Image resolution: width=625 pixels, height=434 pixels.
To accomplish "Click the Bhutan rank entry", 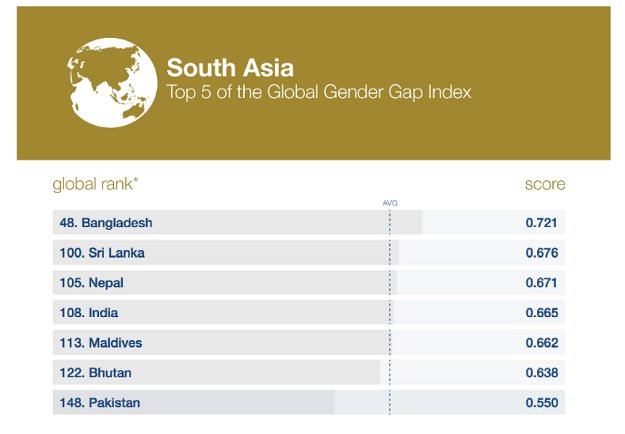I will pyautogui.click(x=95, y=373).
